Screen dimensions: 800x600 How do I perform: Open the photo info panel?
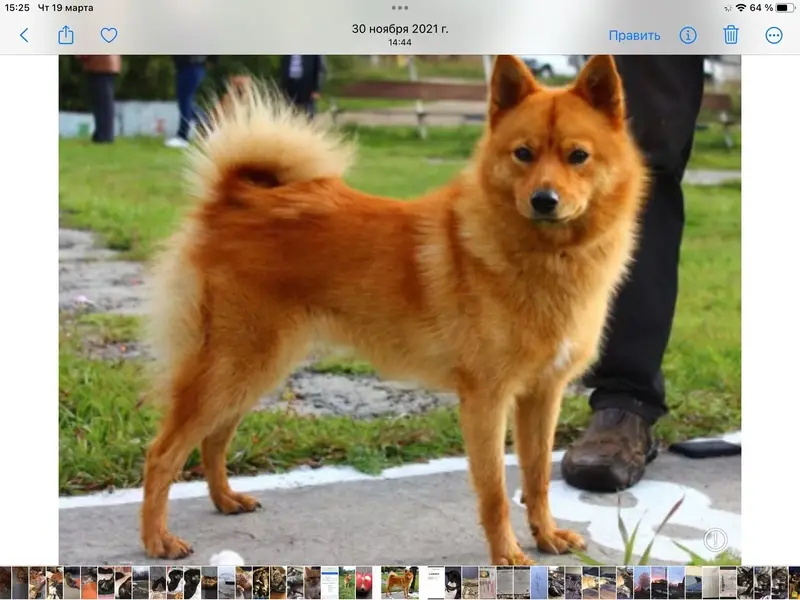tap(688, 35)
